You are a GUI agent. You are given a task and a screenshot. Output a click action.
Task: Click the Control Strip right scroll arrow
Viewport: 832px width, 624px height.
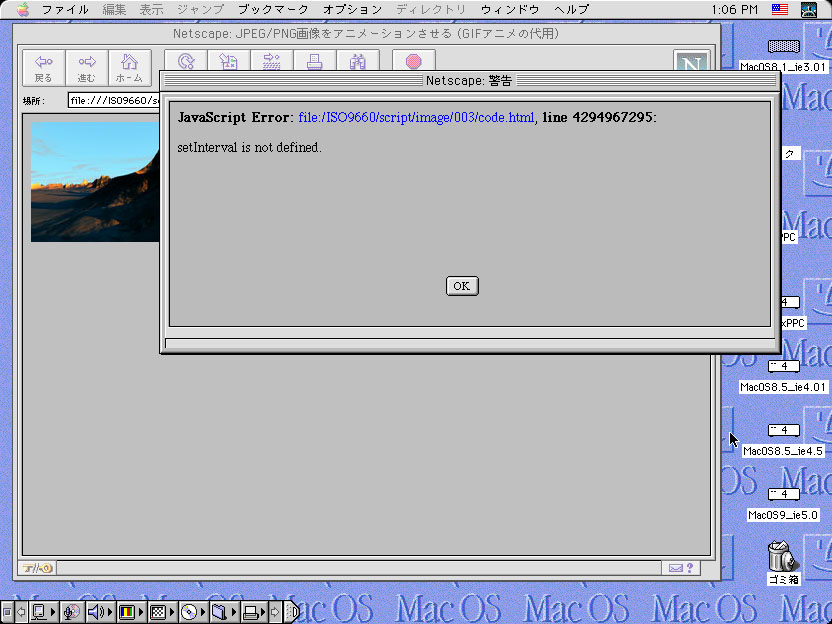[x=275, y=612]
